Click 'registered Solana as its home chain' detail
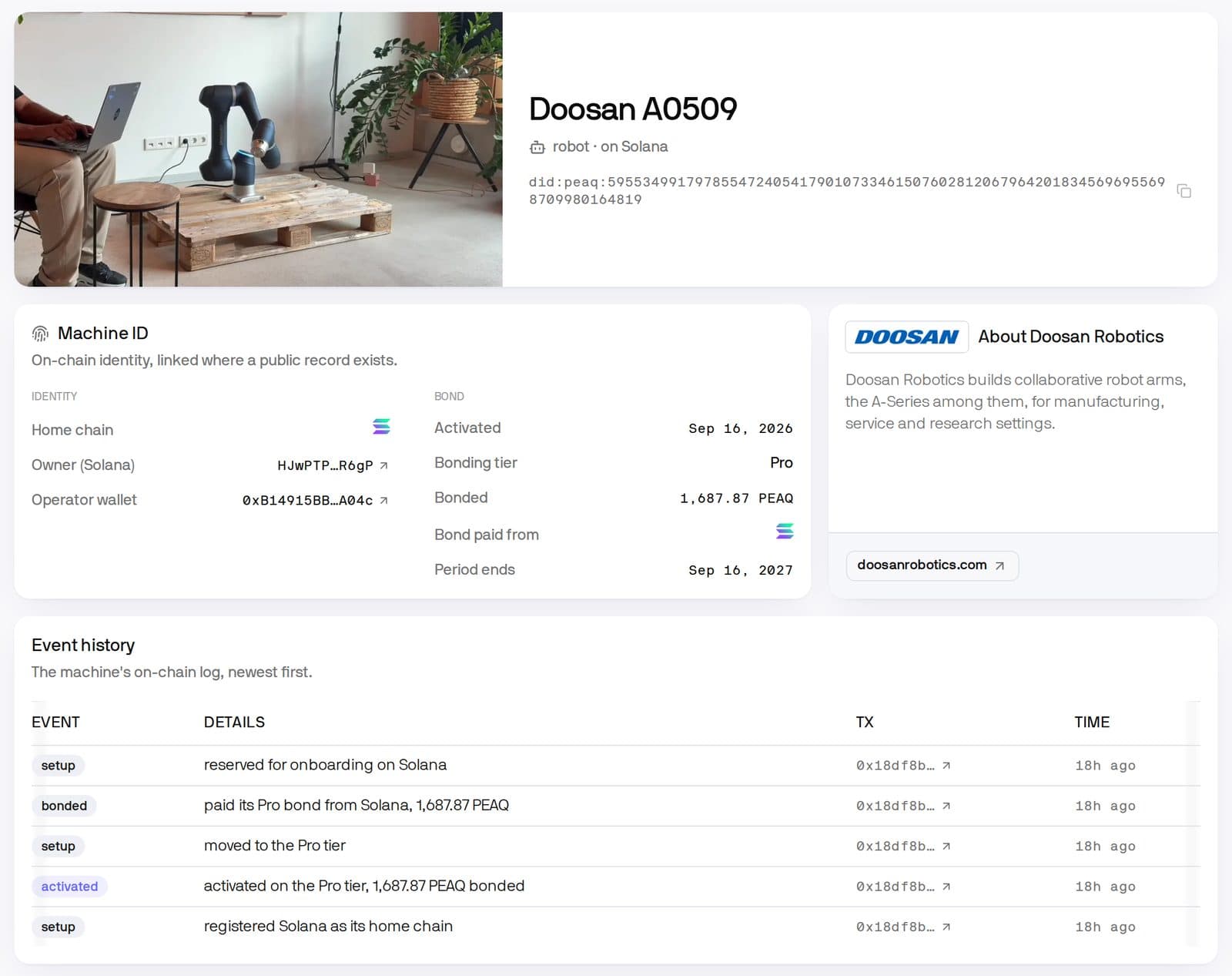The width and height of the screenshot is (1232, 976). click(x=328, y=927)
